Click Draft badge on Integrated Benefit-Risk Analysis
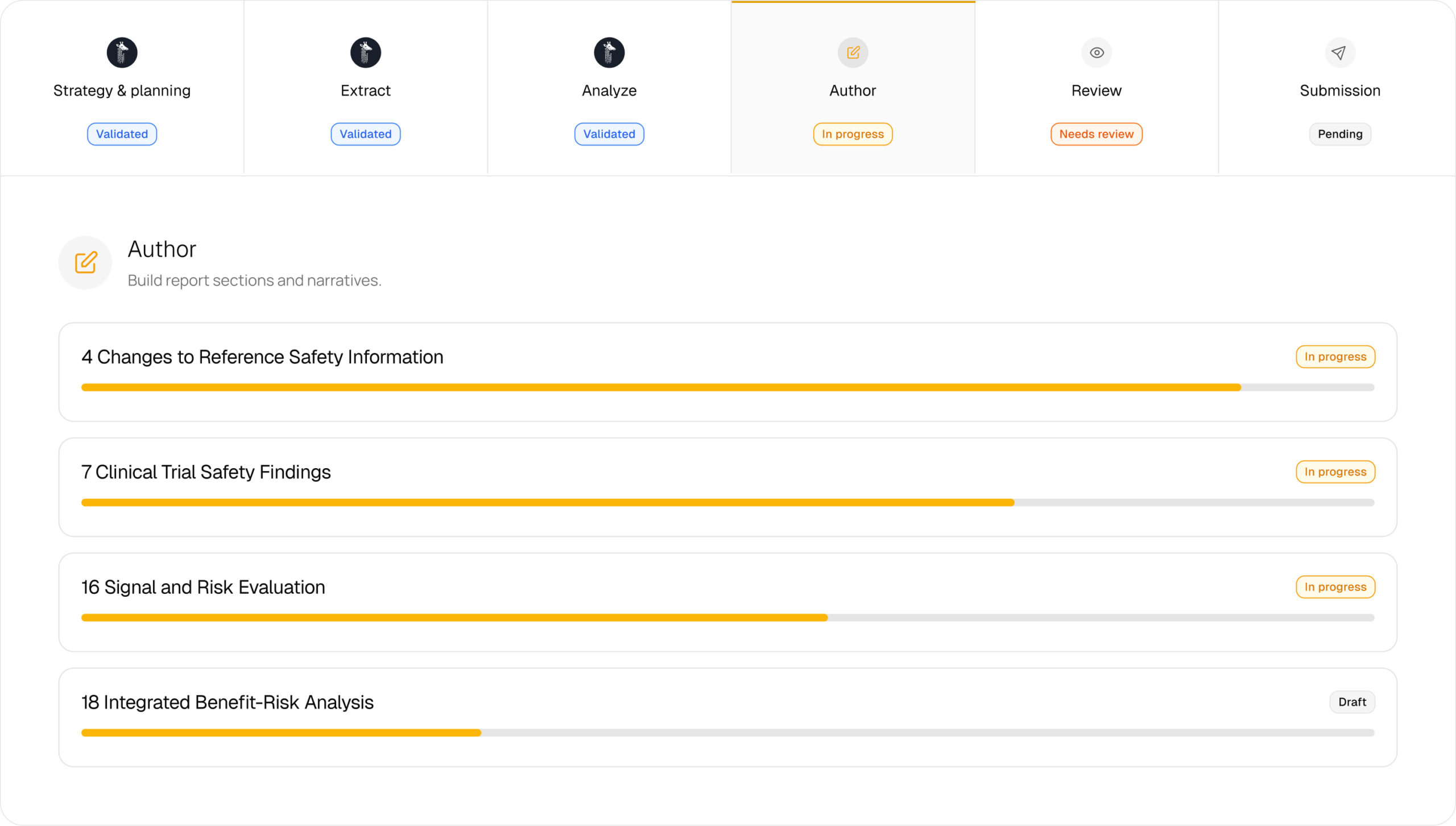Viewport: 1456px width, 826px height. (x=1352, y=702)
